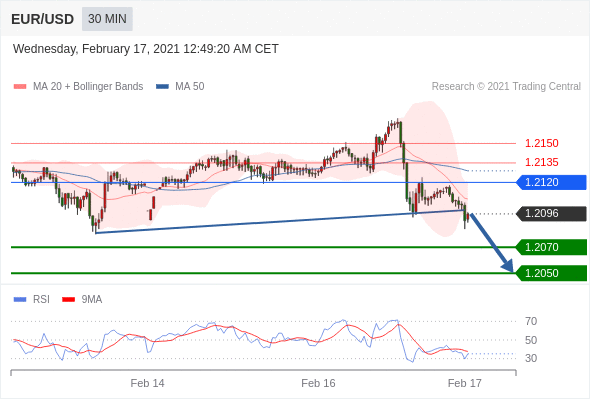The width and height of the screenshot is (590, 400).
Task: Click the Research Trading Central copyright text
Action: point(506,87)
